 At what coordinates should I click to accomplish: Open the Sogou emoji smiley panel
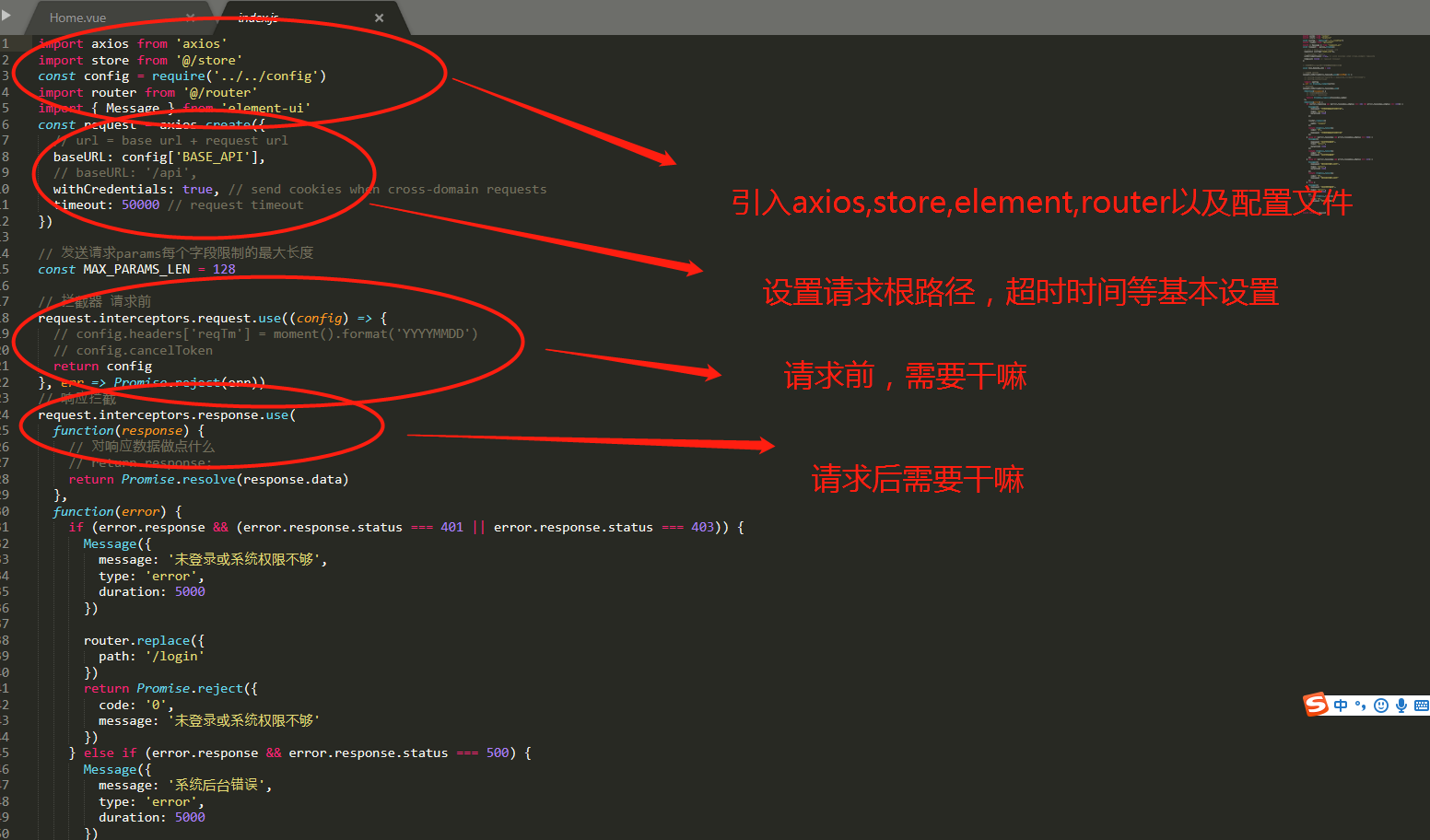1380,706
